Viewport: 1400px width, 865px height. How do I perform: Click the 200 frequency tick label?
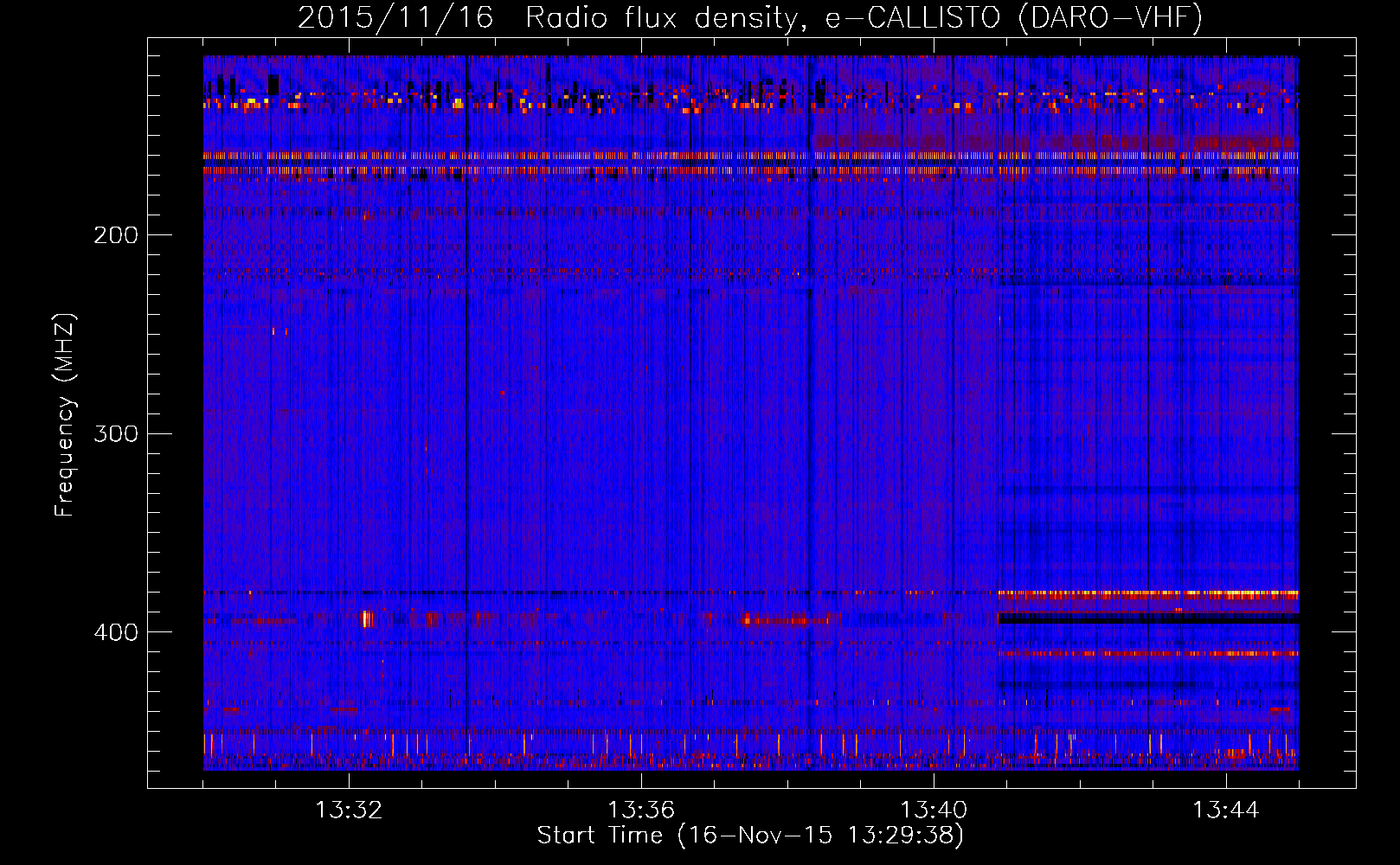click(x=116, y=235)
